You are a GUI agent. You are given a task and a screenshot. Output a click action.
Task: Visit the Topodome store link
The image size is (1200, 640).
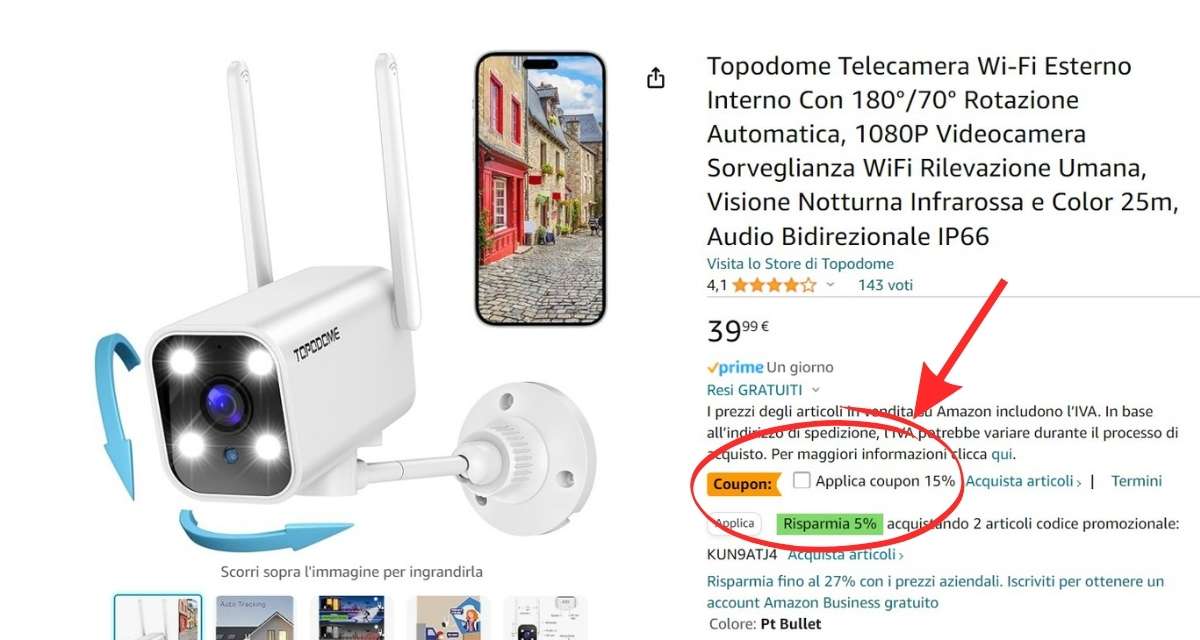(800, 264)
